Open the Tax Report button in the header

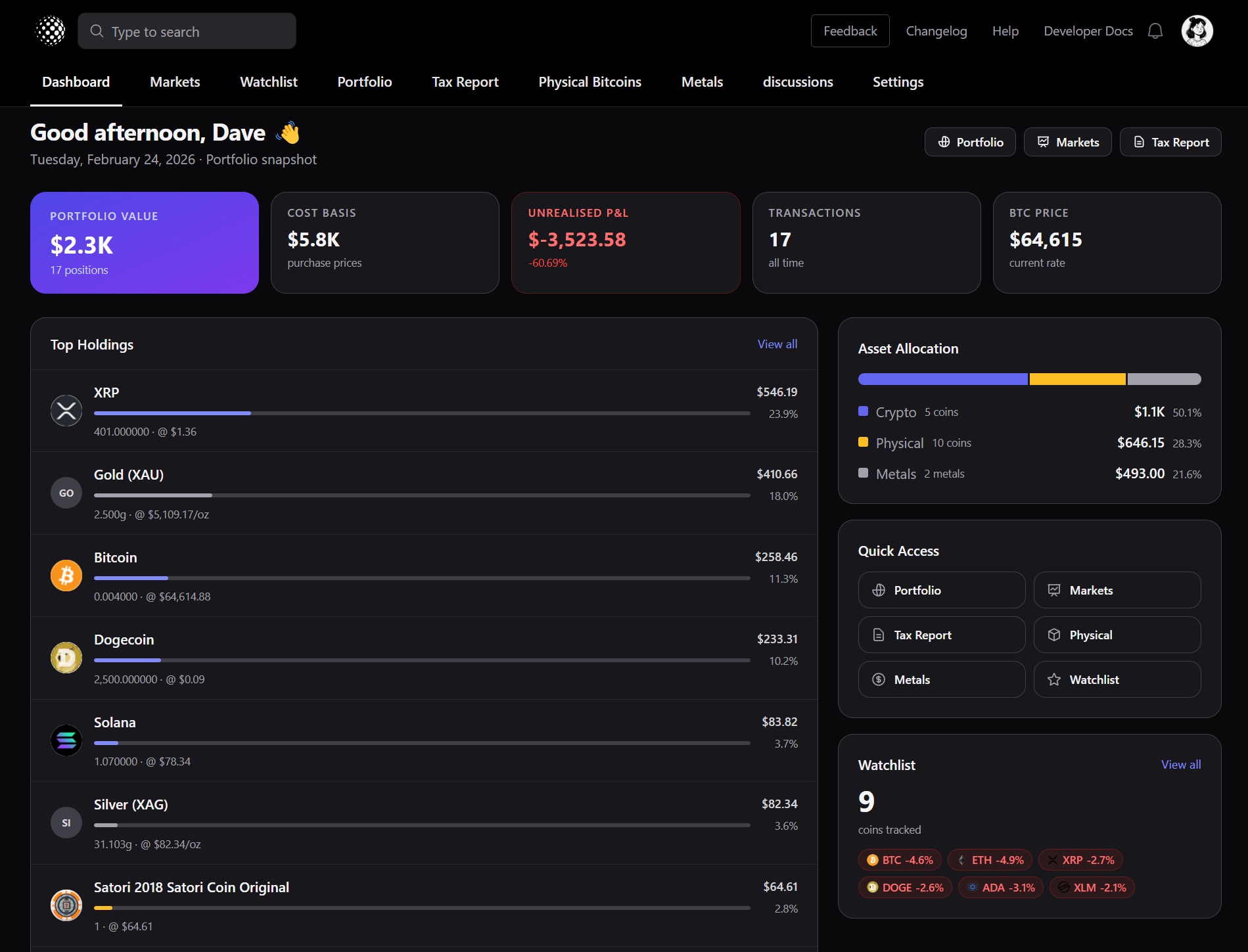click(x=1170, y=142)
